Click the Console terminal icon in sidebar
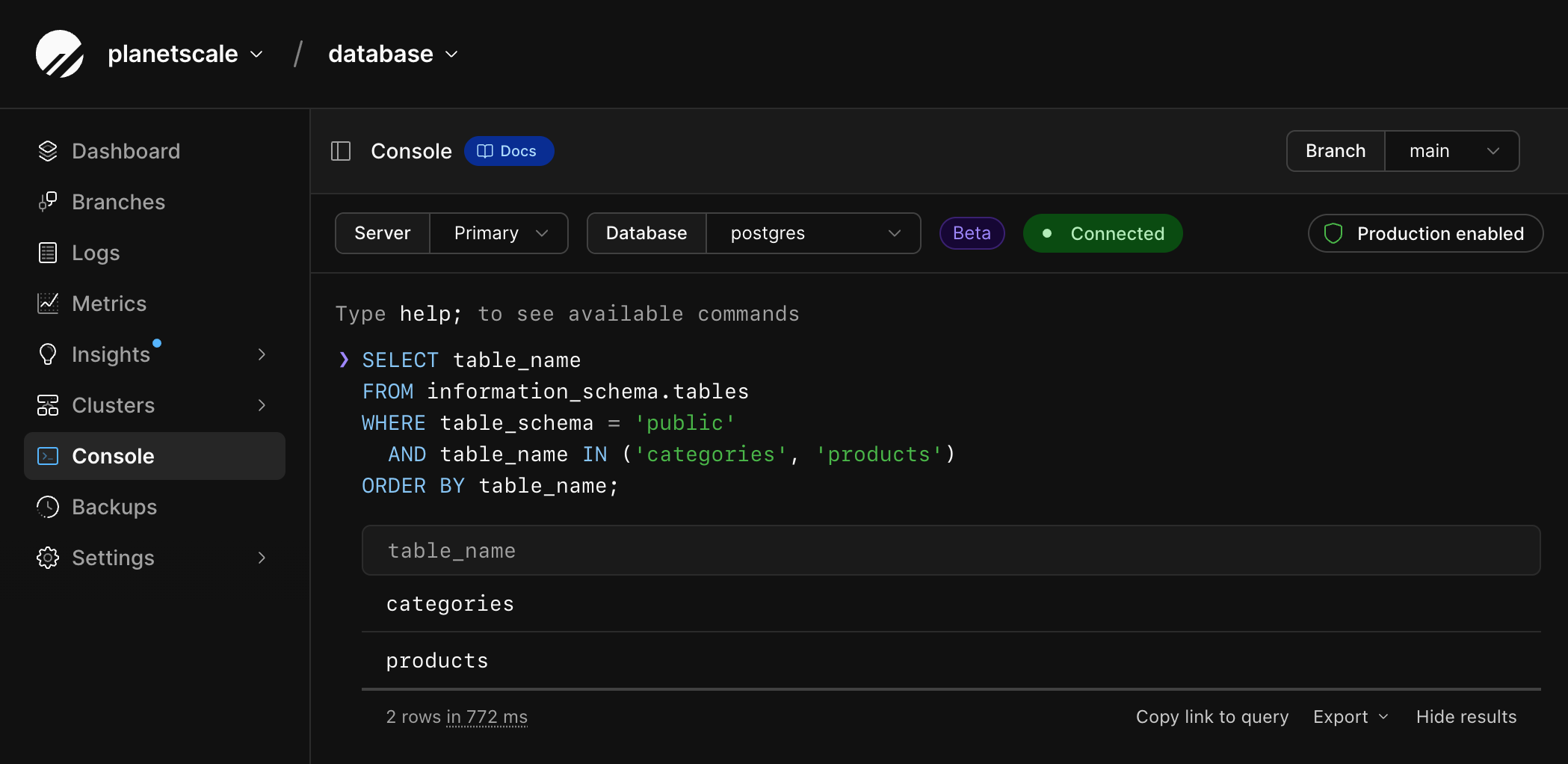Image resolution: width=1568 pixels, height=764 pixels. point(48,456)
